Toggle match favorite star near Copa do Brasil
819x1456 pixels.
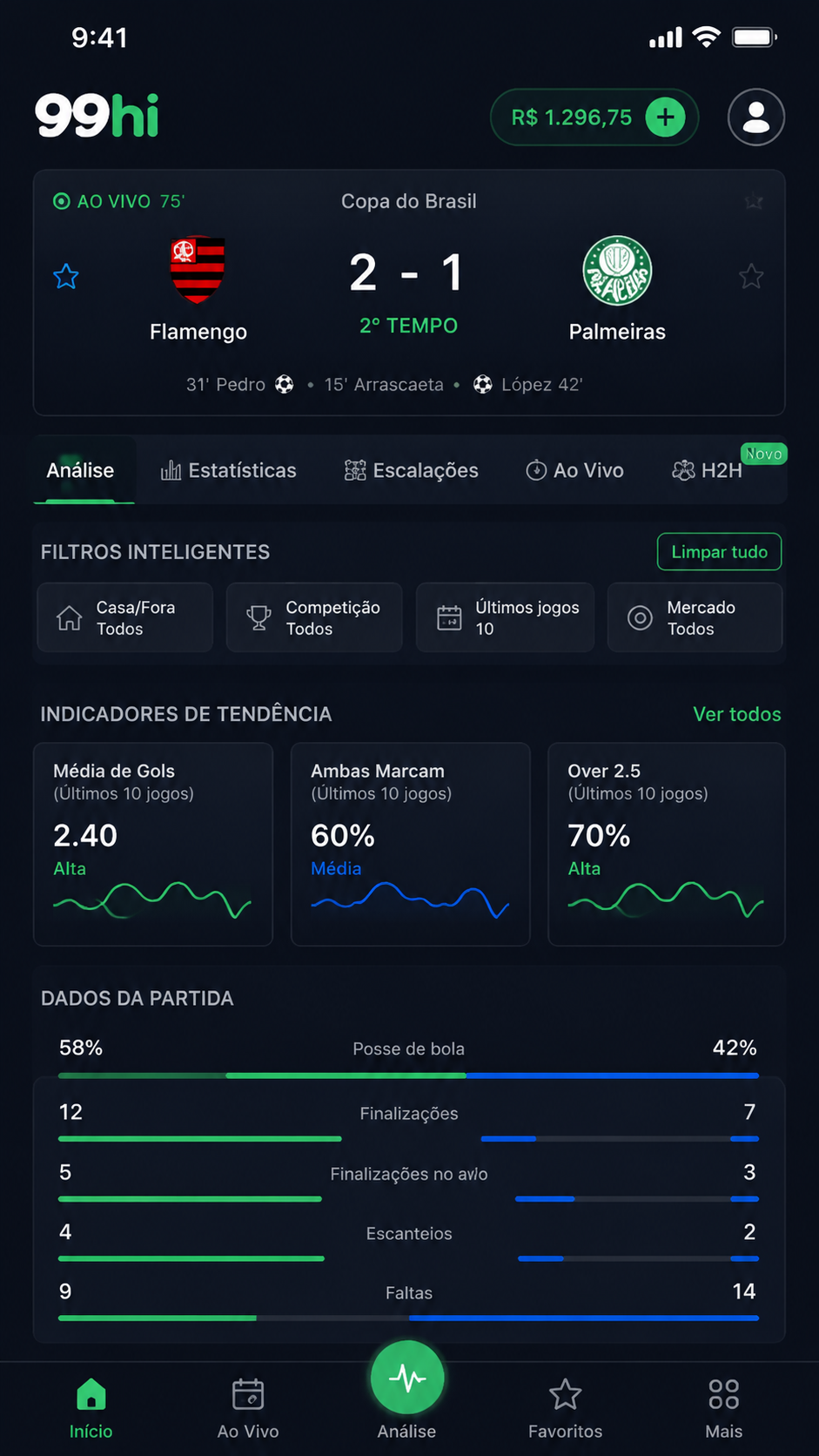point(754,202)
